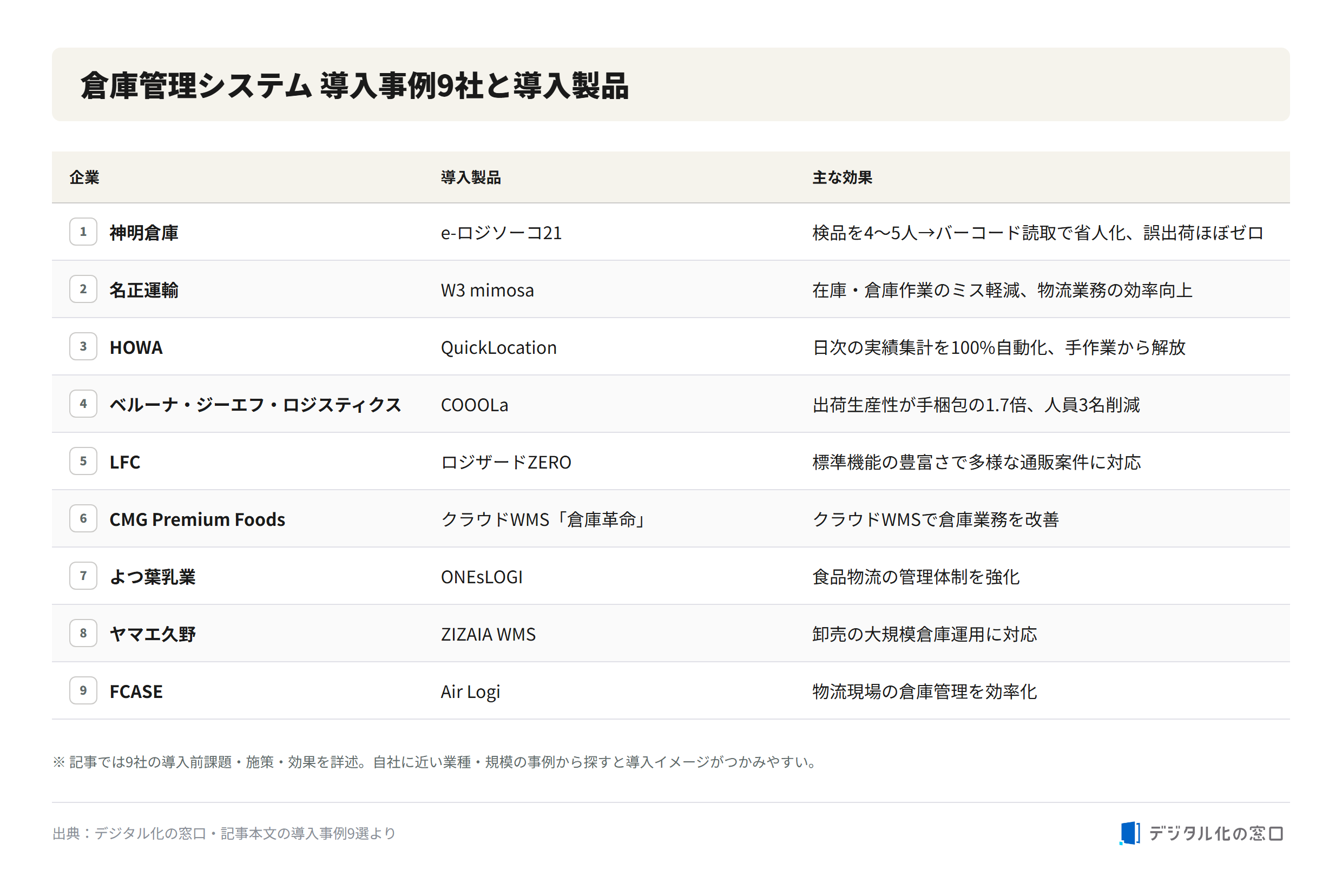Click the effect 在庫・倉庫作業のミス軽減
Viewport: 1342px width, 896px height.
pyautogui.click(x=1003, y=291)
